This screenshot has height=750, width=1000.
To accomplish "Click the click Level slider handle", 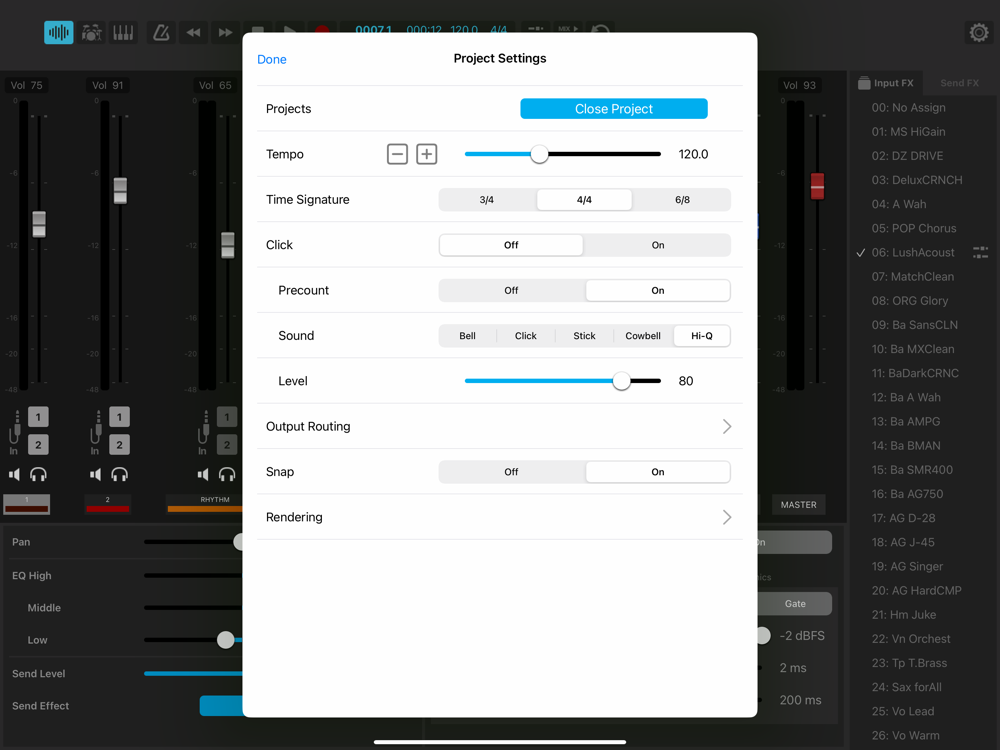I will 621,381.
